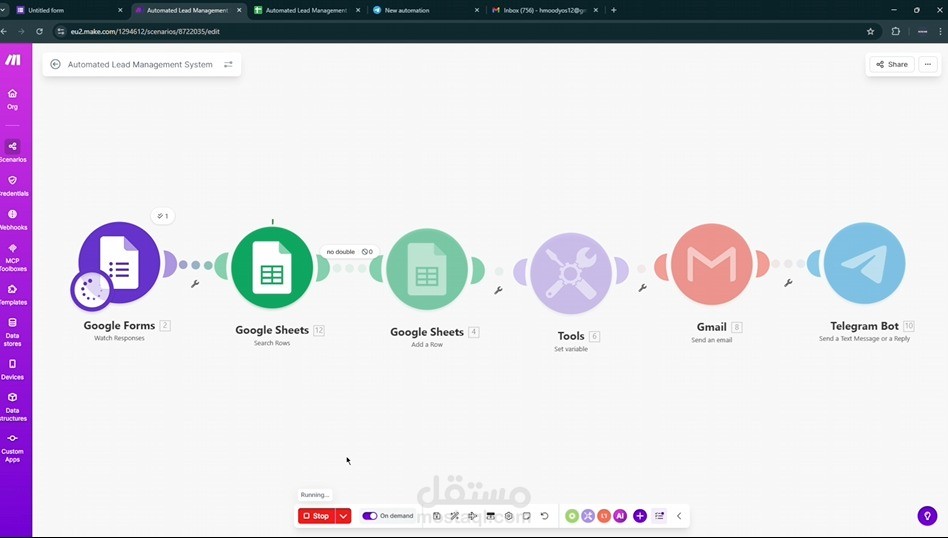Click the magic wand auto-align icon
Viewport: 948px width, 538px height.
click(x=455, y=516)
